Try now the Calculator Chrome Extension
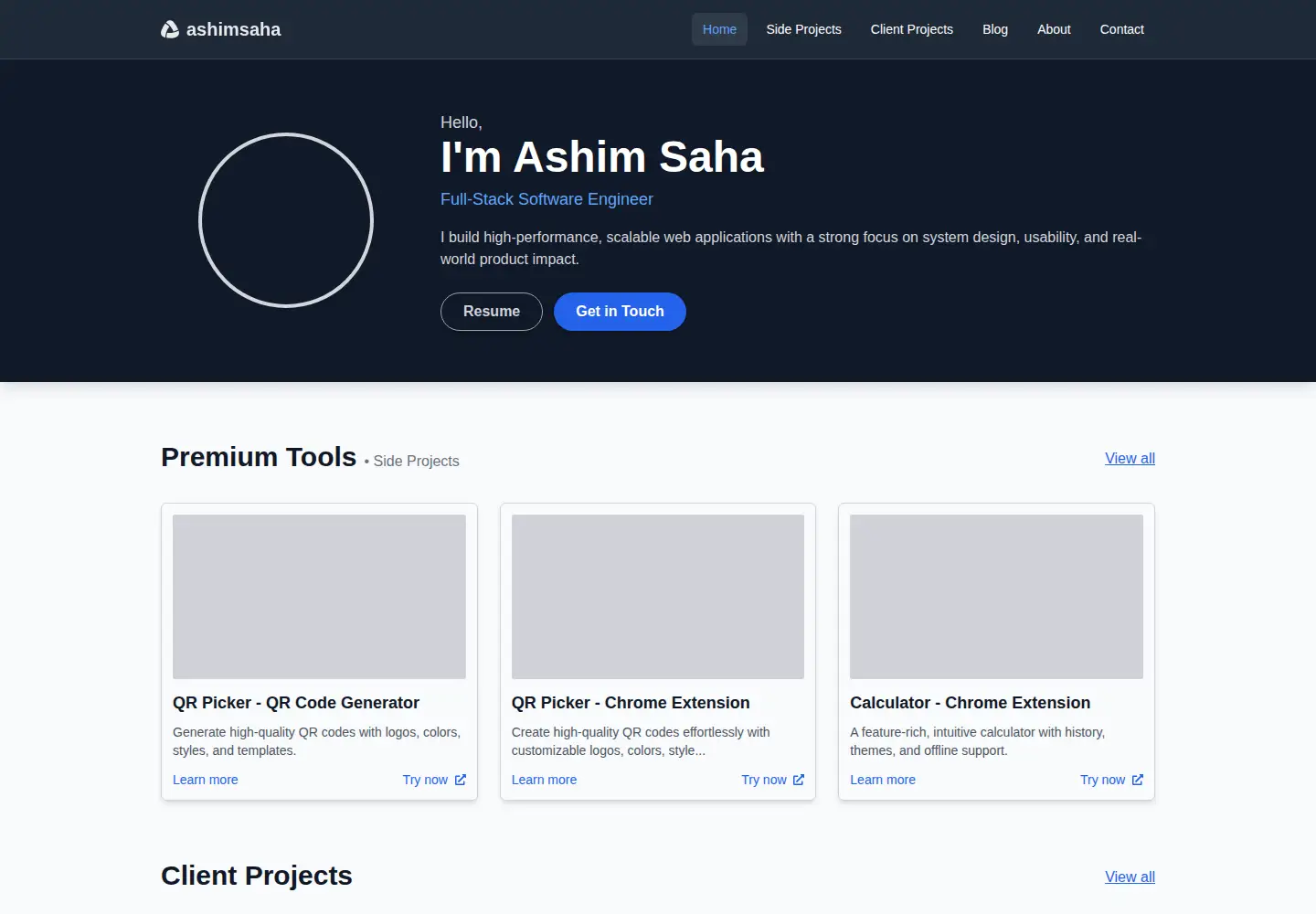The height and width of the screenshot is (914, 1316). click(1111, 780)
